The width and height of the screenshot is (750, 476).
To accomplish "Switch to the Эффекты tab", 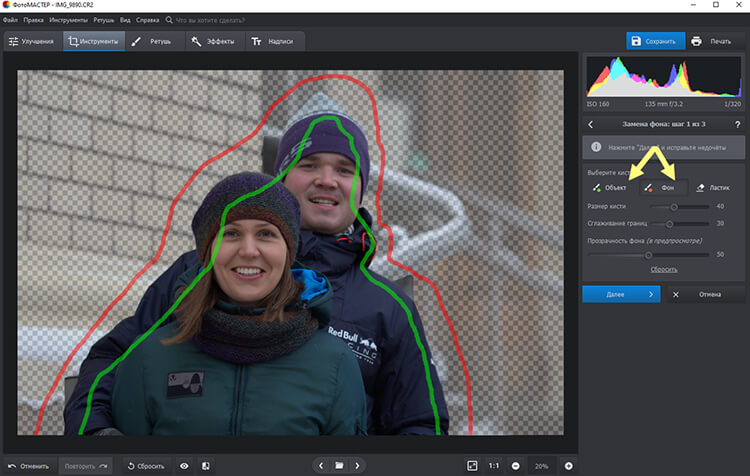I will pyautogui.click(x=214, y=42).
